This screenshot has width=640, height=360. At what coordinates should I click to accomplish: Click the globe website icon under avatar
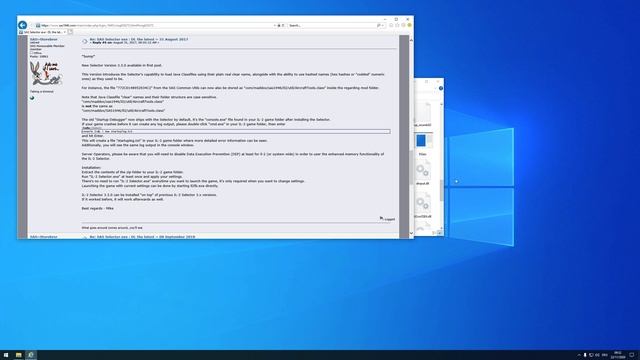[x=32, y=98]
